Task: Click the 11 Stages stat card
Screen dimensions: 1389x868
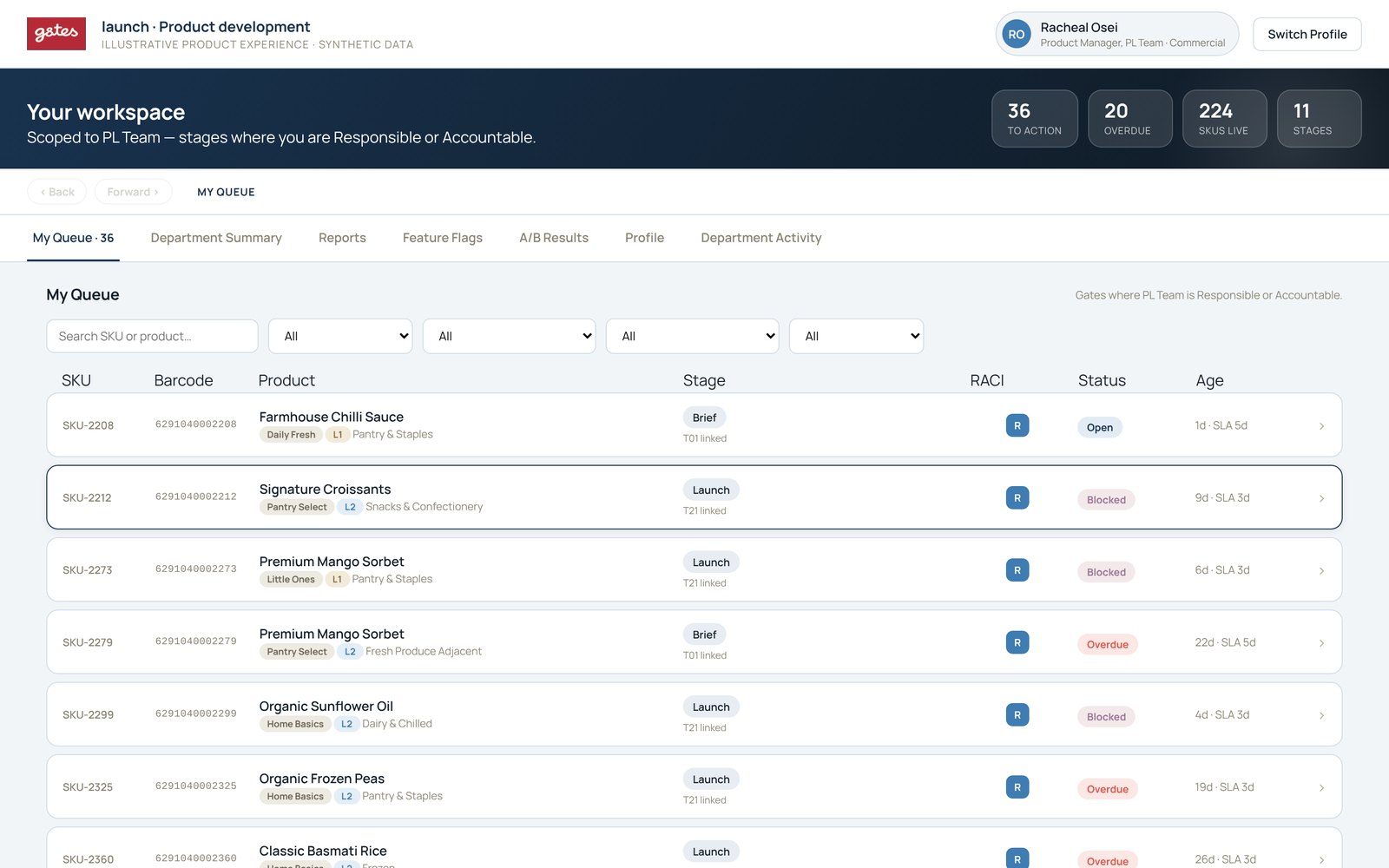Action: [x=1319, y=119]
